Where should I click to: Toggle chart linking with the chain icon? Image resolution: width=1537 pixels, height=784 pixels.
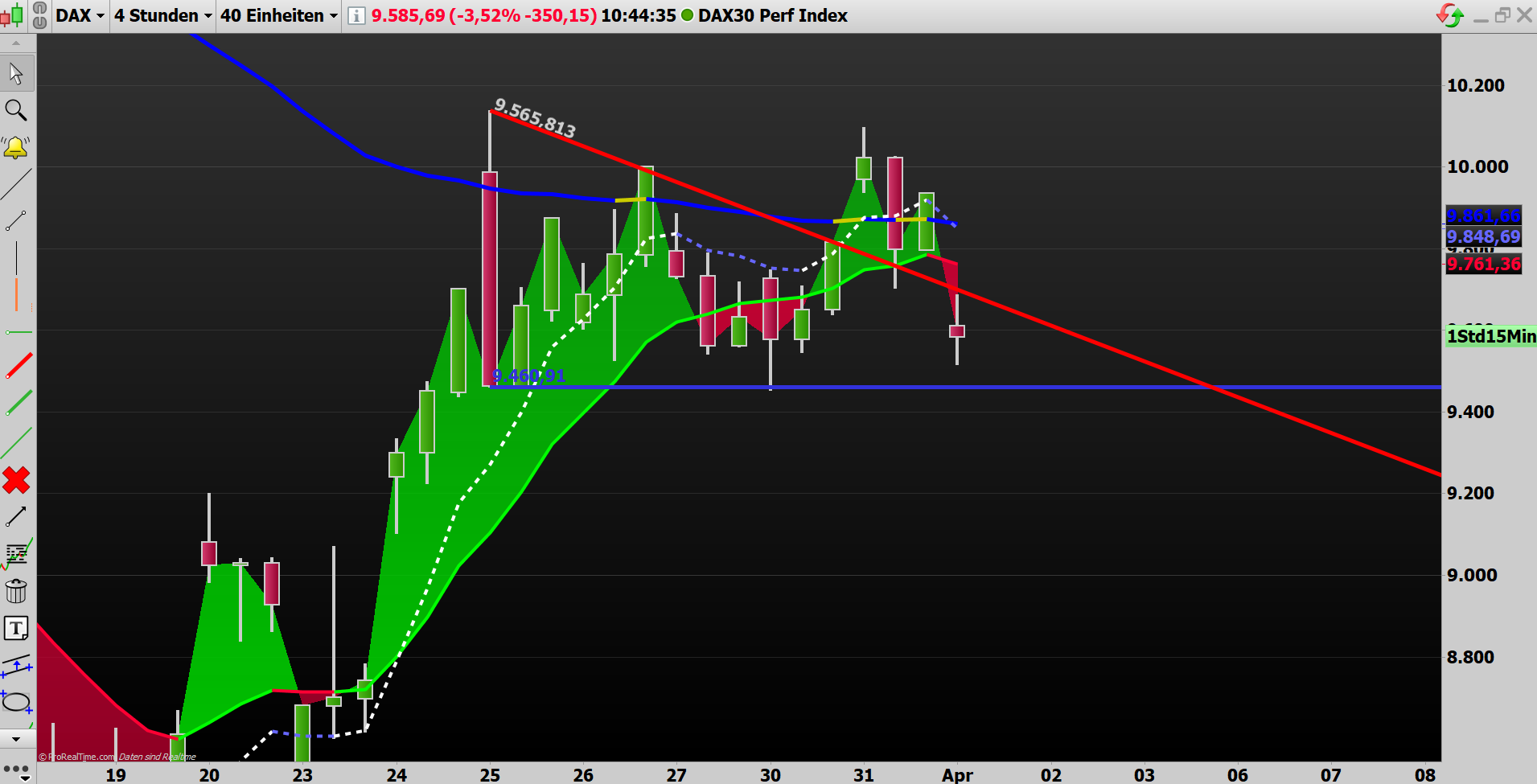click(x=38, y=14)
